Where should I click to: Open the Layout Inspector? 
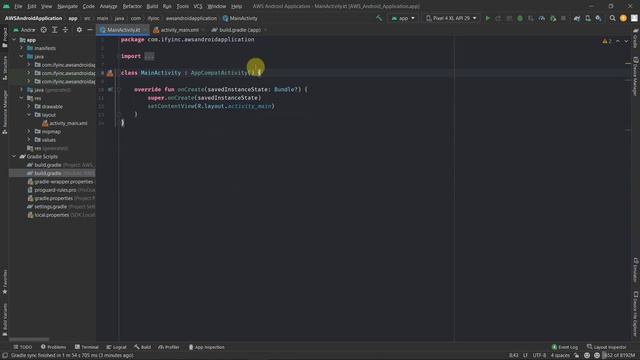pyautogui.click(x=607, y=347)
